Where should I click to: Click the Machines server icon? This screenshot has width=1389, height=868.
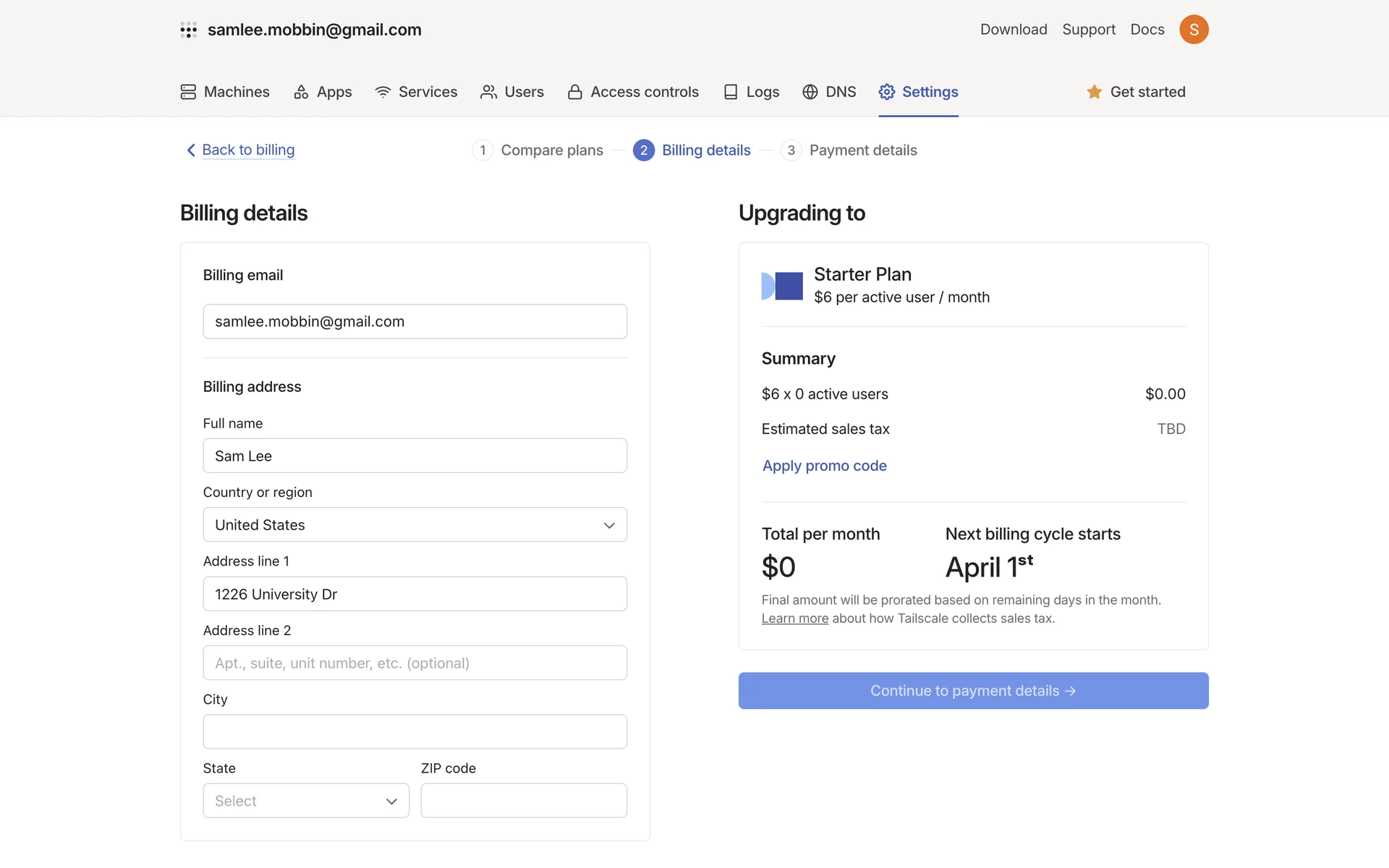point(188,92)
